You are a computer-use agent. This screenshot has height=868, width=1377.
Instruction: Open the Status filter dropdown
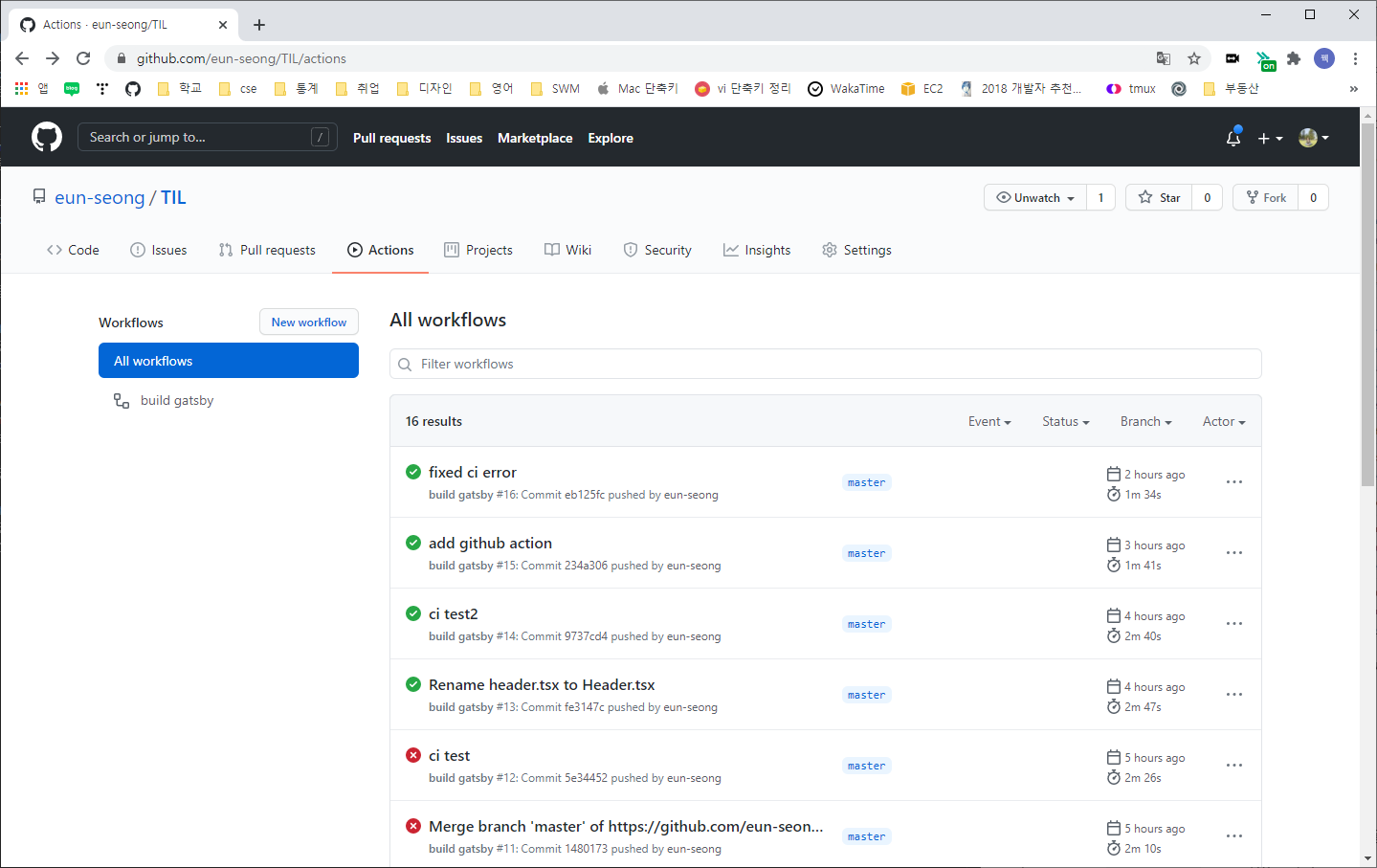click(1066, 421)
